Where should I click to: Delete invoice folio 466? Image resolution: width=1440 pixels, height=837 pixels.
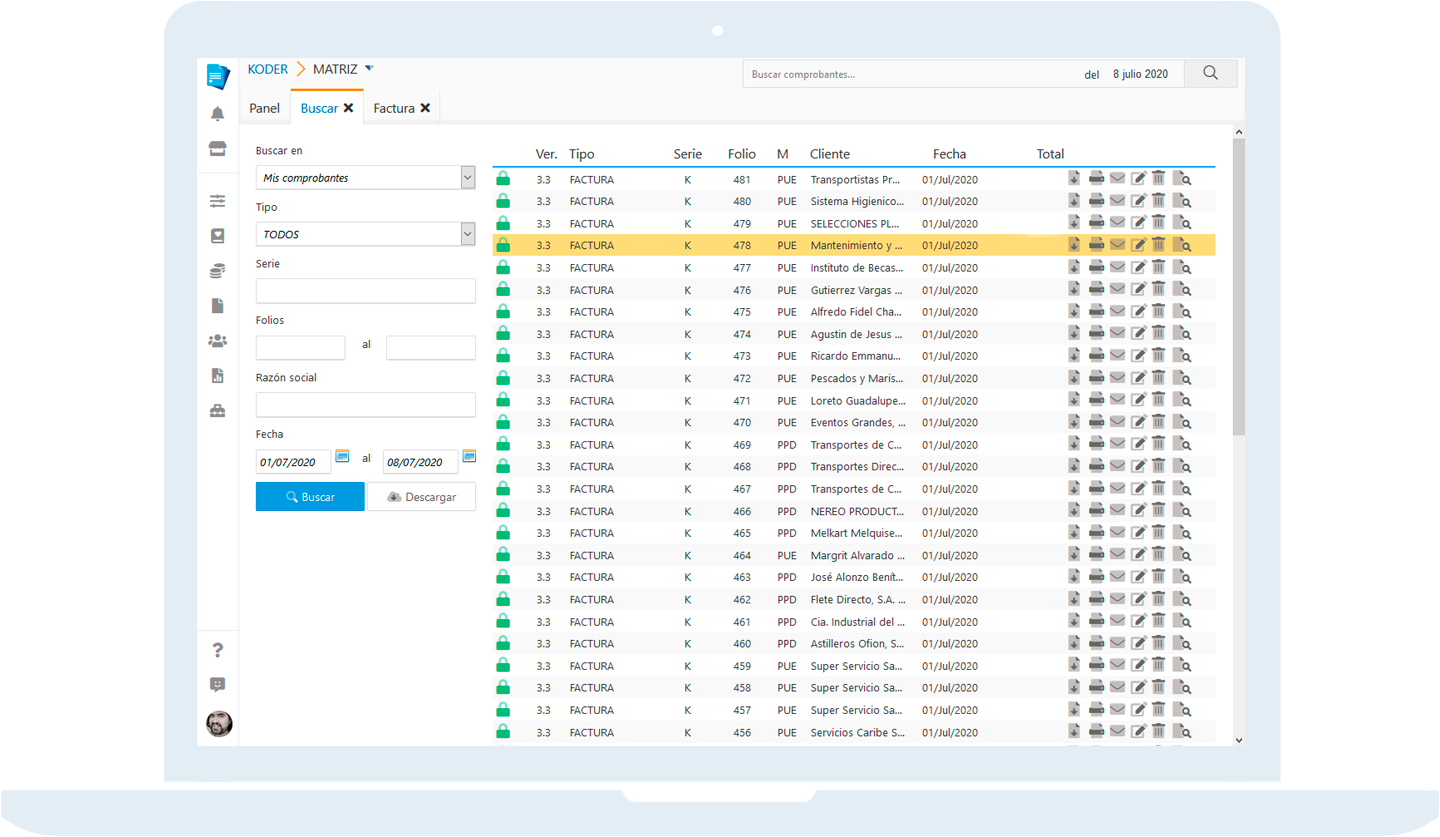tap(1159, 511)
